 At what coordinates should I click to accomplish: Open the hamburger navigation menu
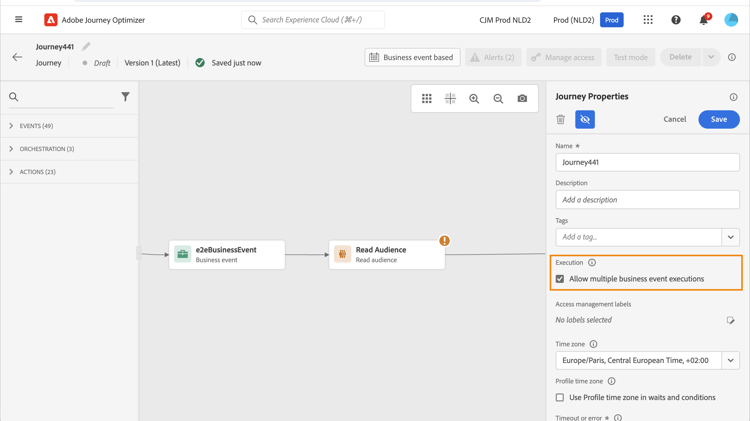[18, 20]
